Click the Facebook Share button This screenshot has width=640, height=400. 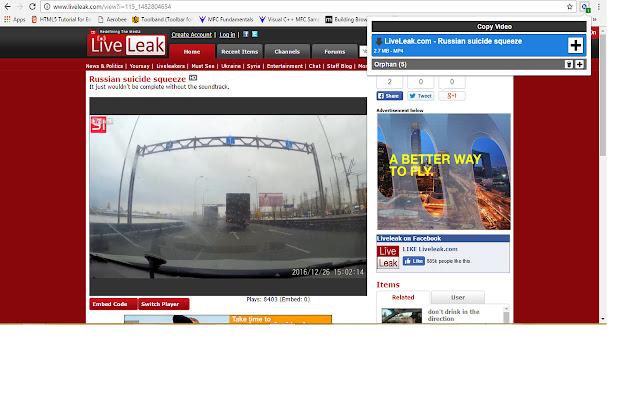pos(389,96)
